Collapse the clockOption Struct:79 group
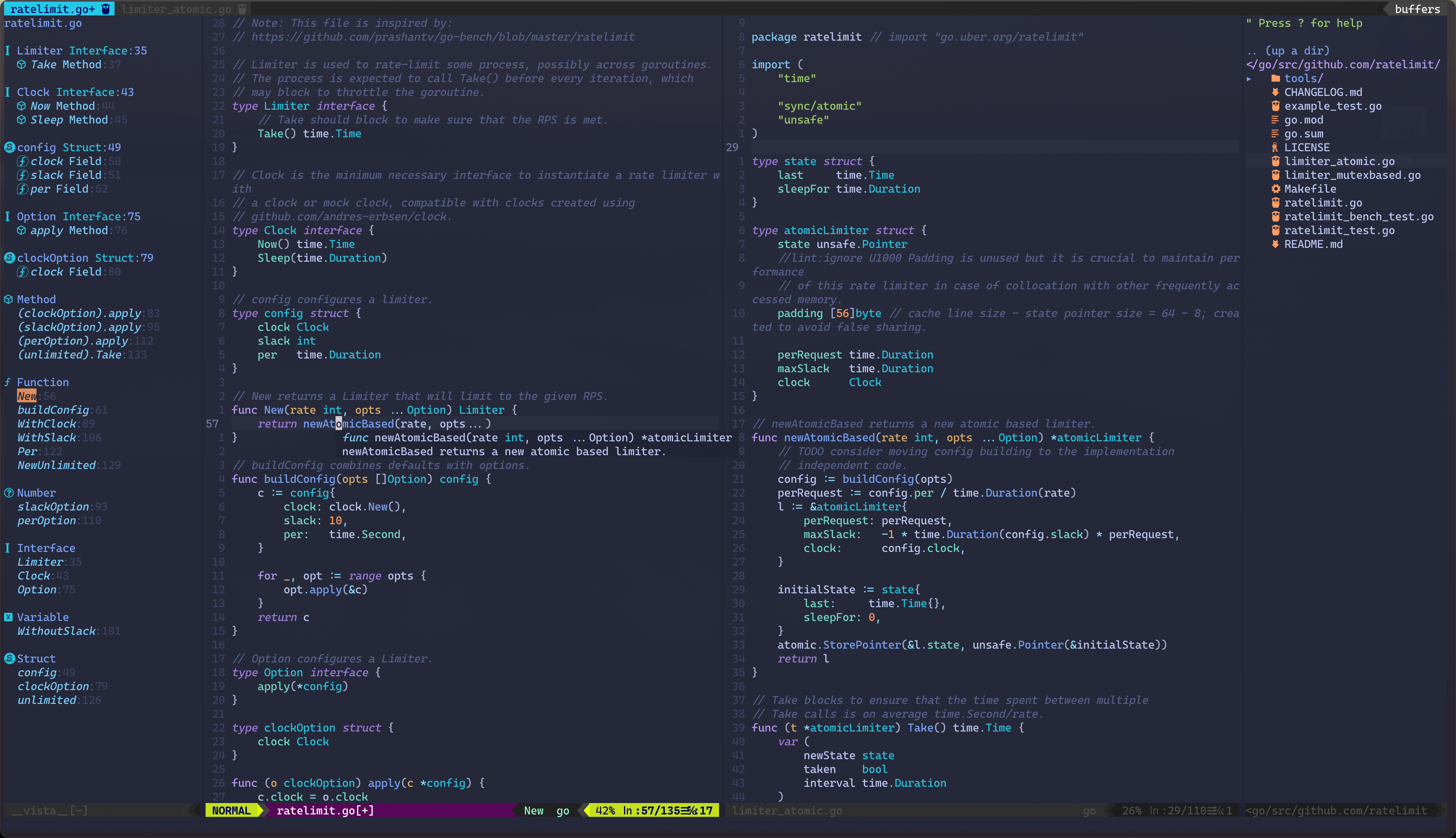 pyautogui.click(x=9, y=258)
